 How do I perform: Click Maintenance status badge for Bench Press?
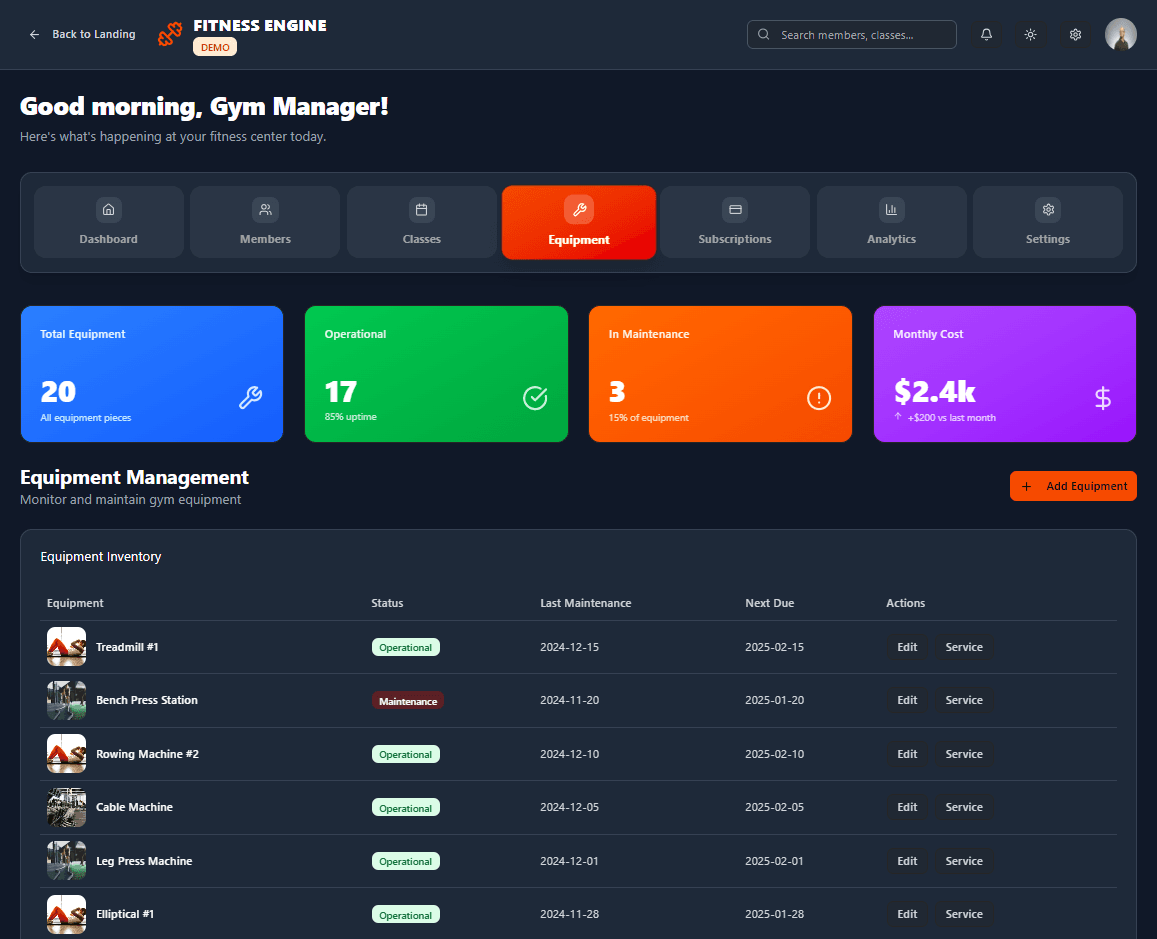(x=407, y=701)
